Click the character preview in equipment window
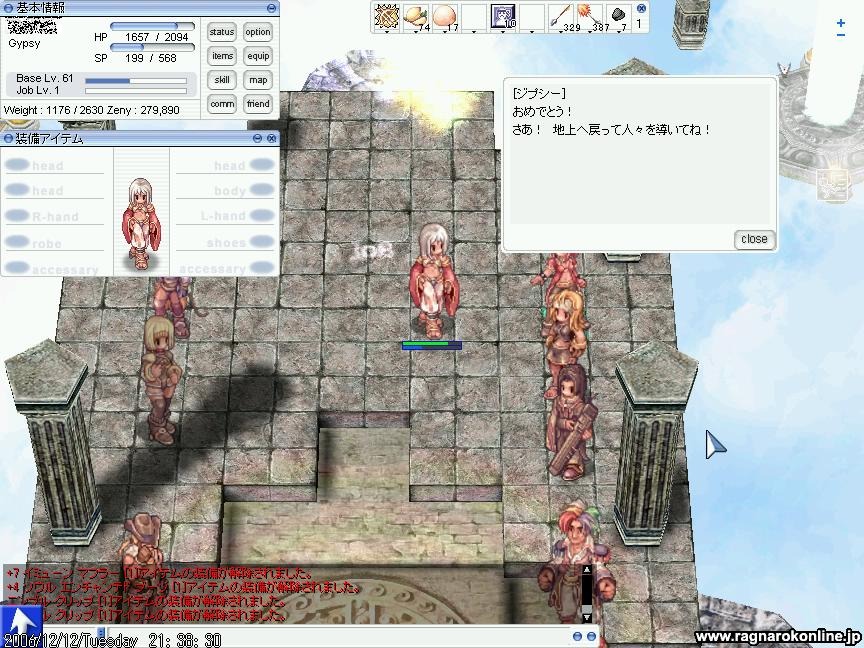 click(x=141, y=223)
